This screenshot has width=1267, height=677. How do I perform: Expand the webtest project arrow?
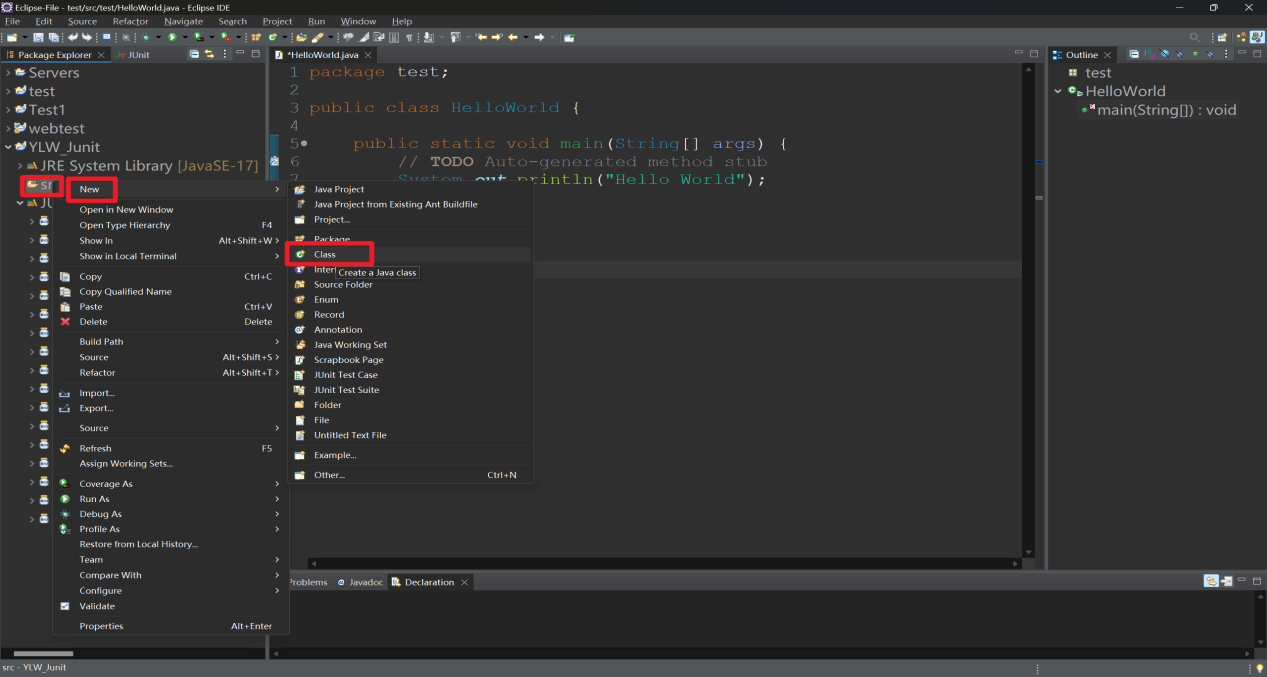click(x=8, y=128)
